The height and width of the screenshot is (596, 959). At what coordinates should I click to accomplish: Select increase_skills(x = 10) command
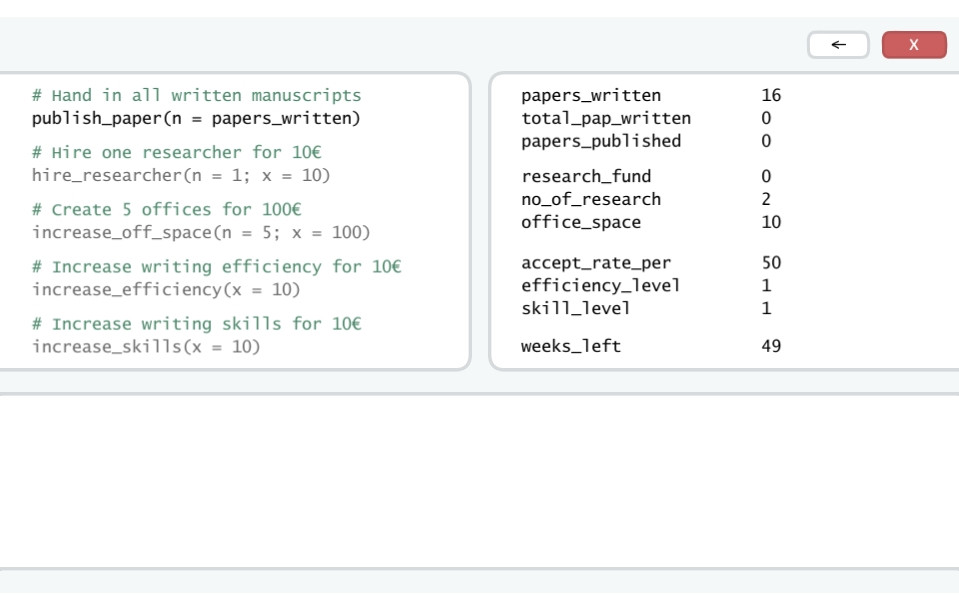146,347
